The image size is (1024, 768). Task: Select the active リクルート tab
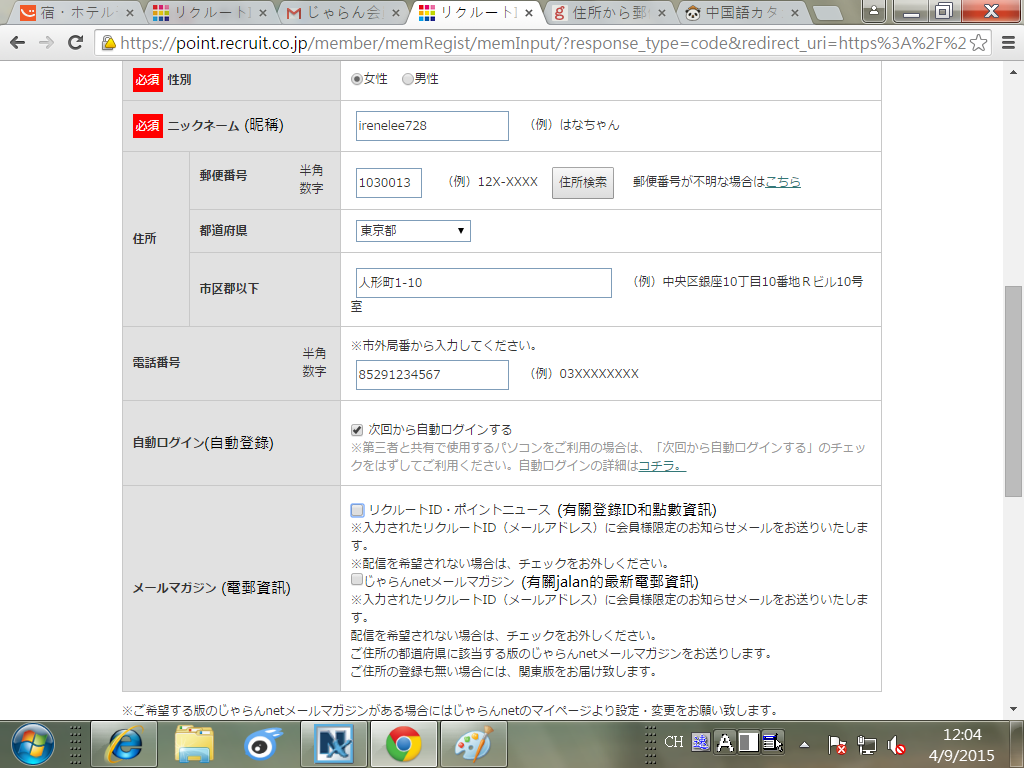(477, 12)
